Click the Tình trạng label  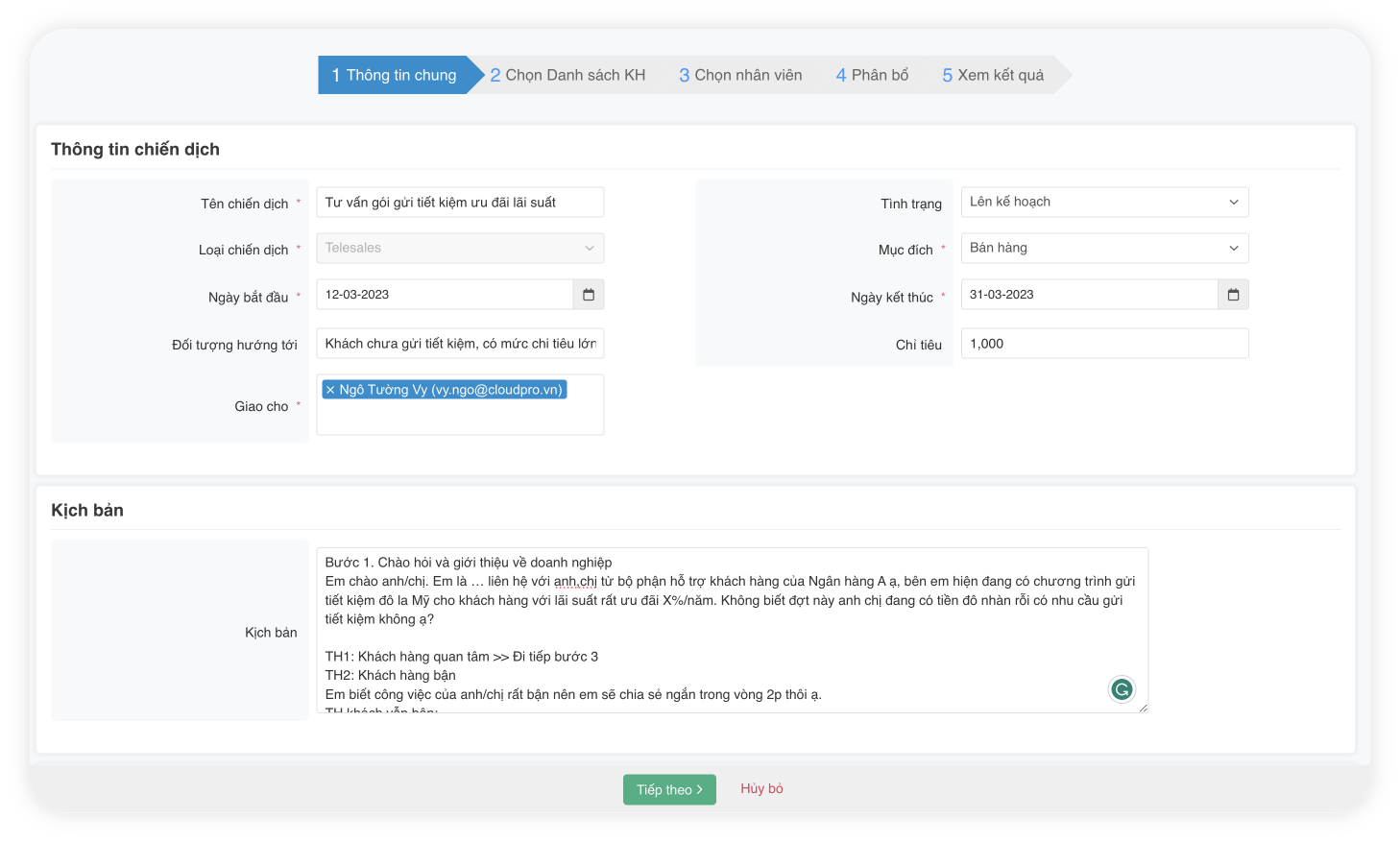911,204
